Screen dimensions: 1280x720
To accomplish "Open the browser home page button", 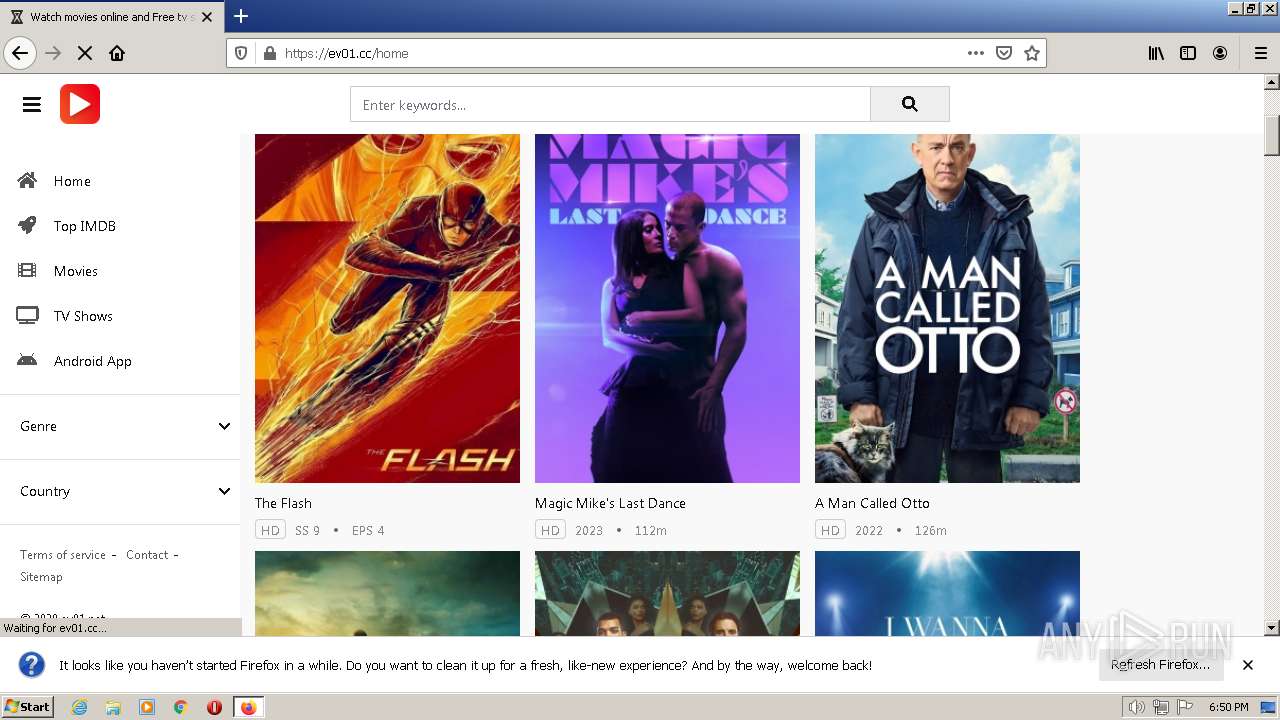I will coord(117,53).
